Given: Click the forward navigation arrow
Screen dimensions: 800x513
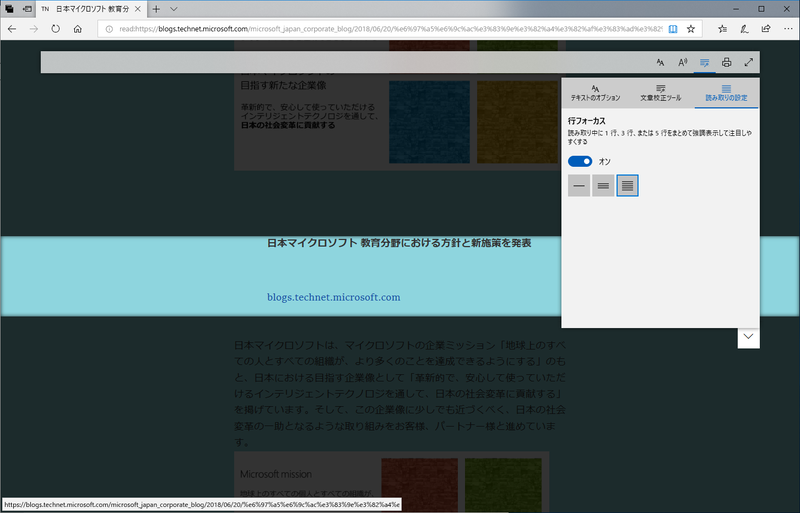Looking at the screenshot, I should (x=34, y=29).
